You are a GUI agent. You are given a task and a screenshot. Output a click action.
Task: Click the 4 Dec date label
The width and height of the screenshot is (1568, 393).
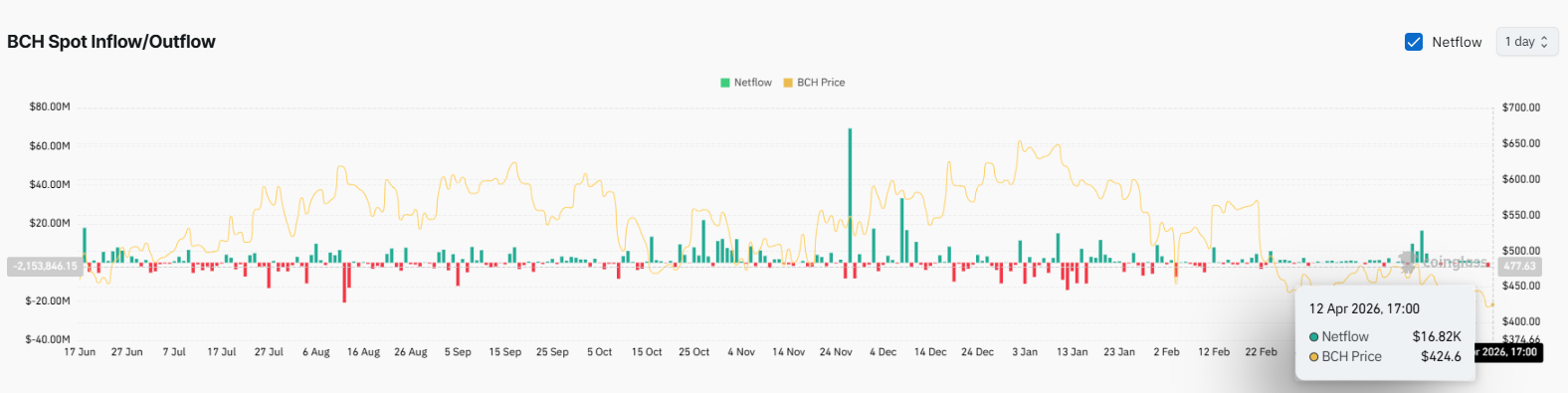point(883,352)
